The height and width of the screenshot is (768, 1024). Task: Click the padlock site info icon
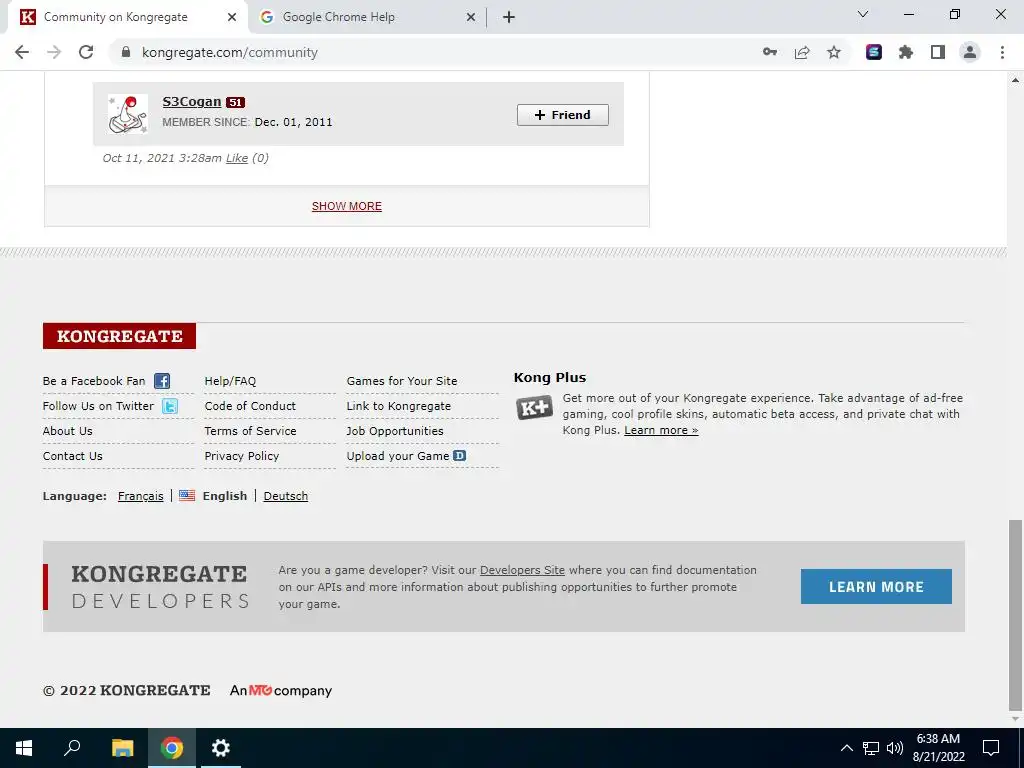[126, 52]
